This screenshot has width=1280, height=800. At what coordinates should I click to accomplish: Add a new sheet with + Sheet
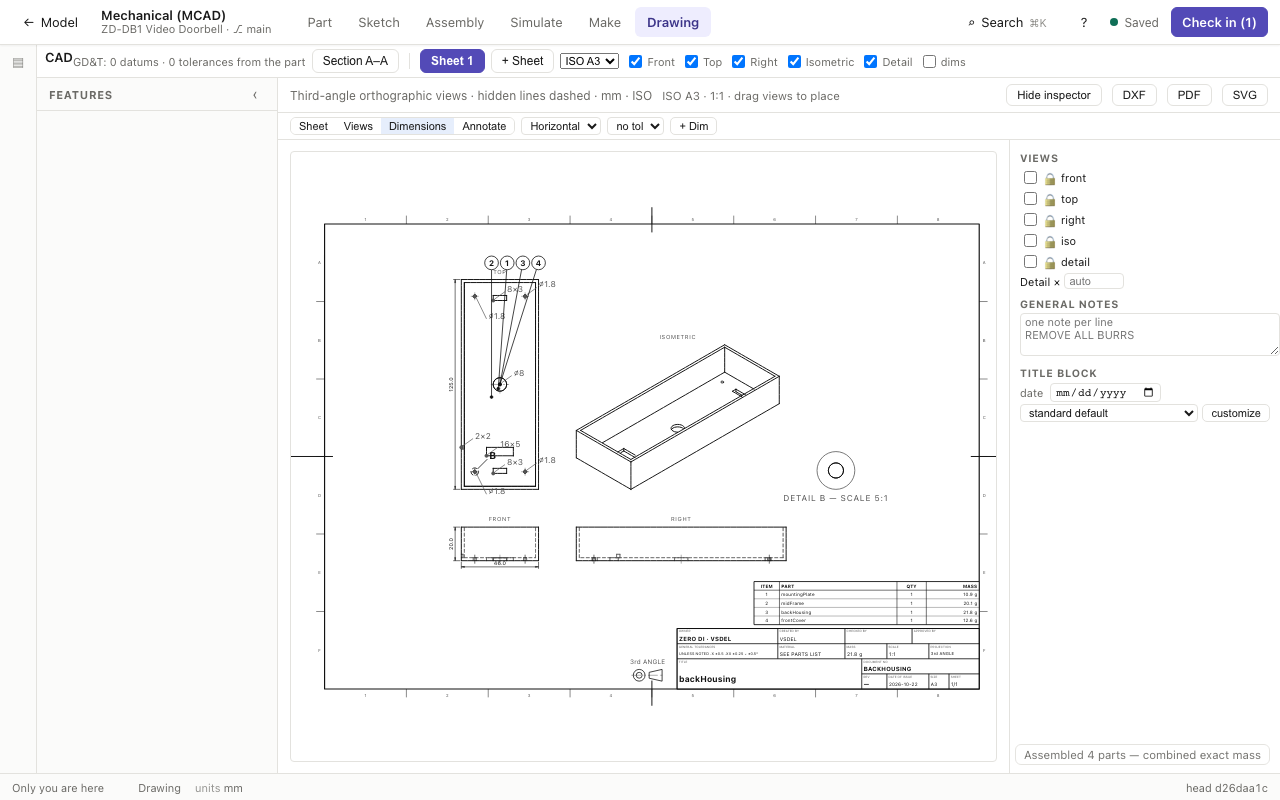click(x=522, y=61)
